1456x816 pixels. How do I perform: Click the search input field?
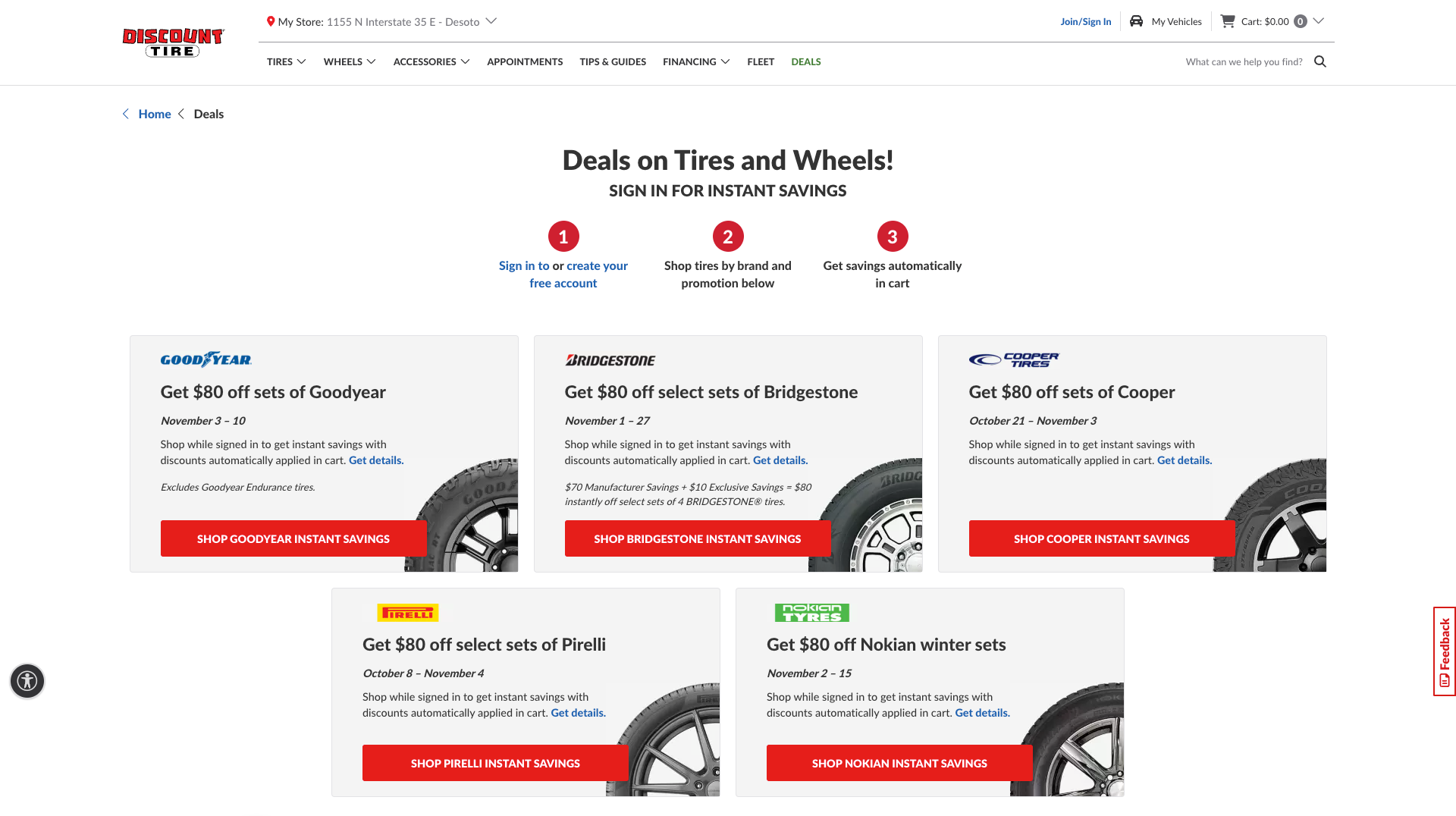[1244, 61]
